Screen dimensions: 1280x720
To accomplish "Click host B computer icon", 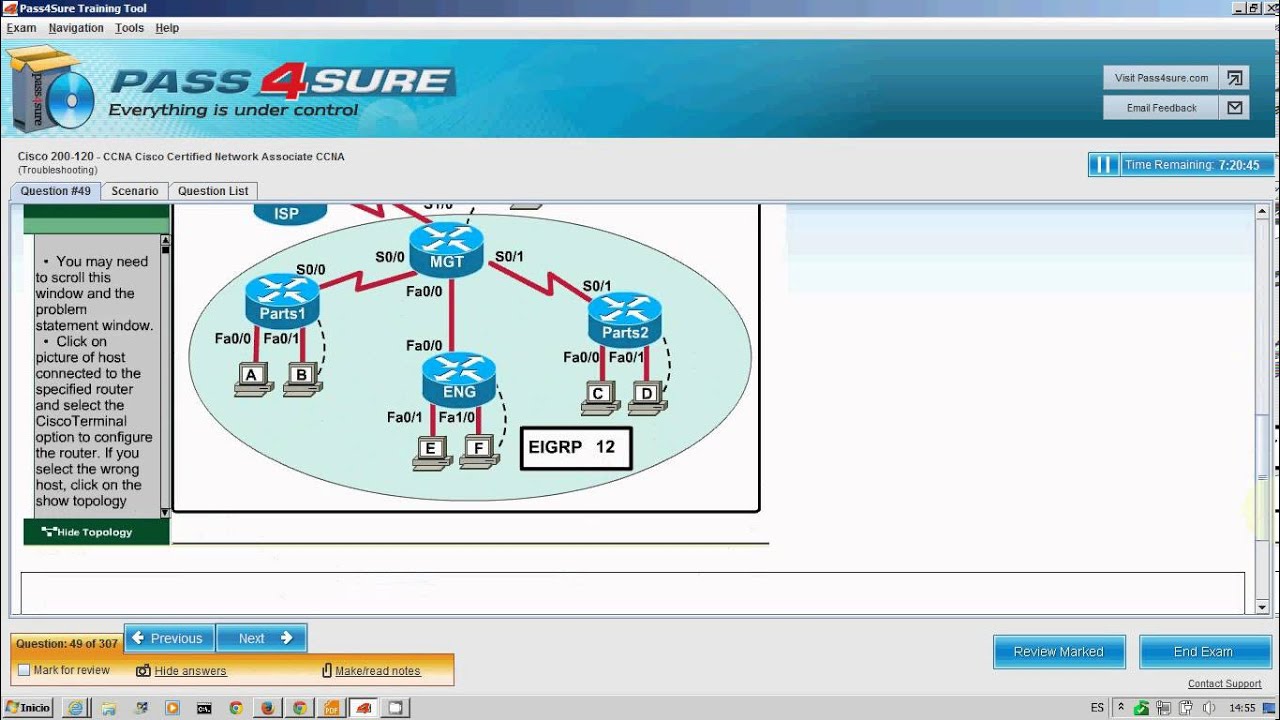I will tap(301, 379).
